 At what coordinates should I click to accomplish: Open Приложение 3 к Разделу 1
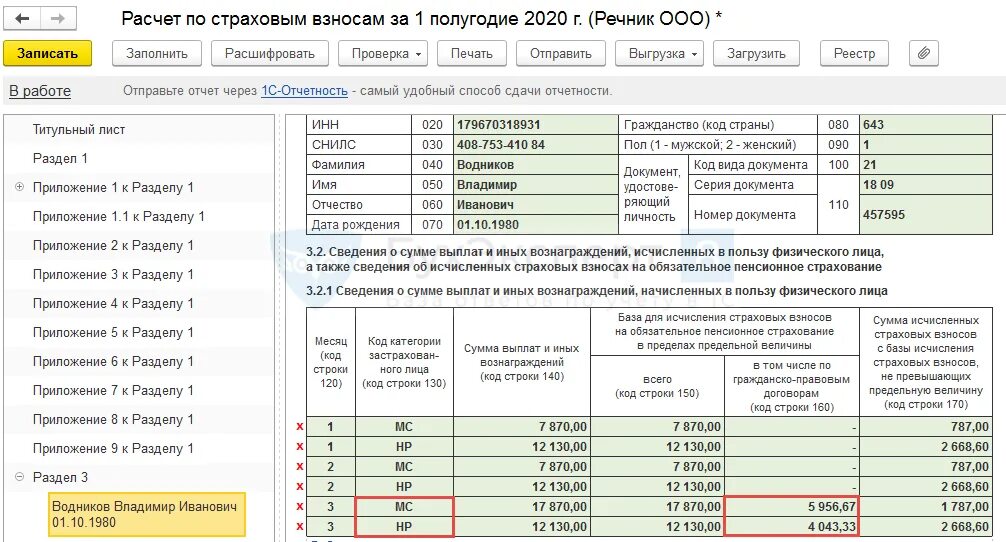[113, 275]
